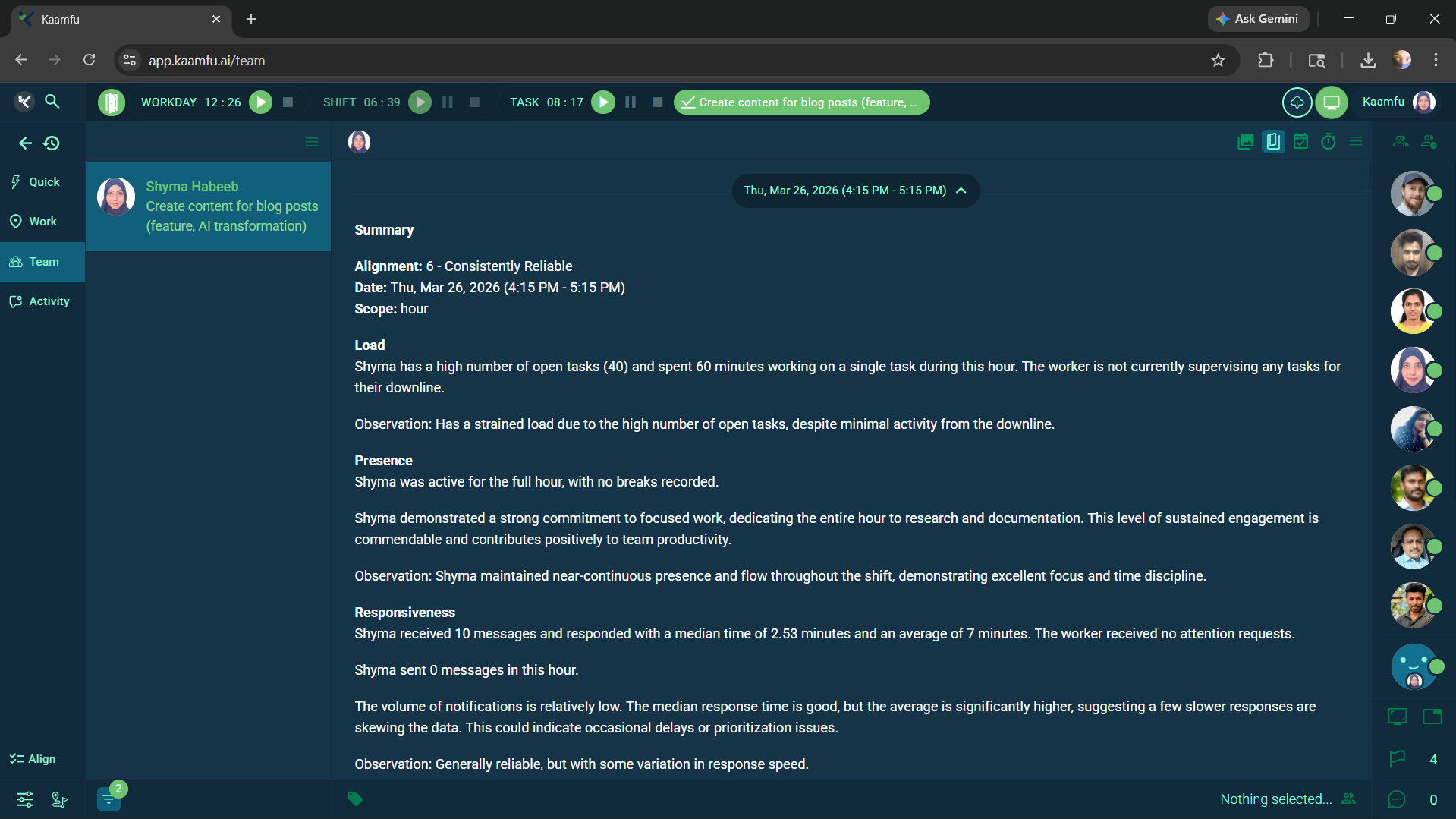Open the history icon in the sidebar
Screen dimensions: 1456x819
point(52,143)
